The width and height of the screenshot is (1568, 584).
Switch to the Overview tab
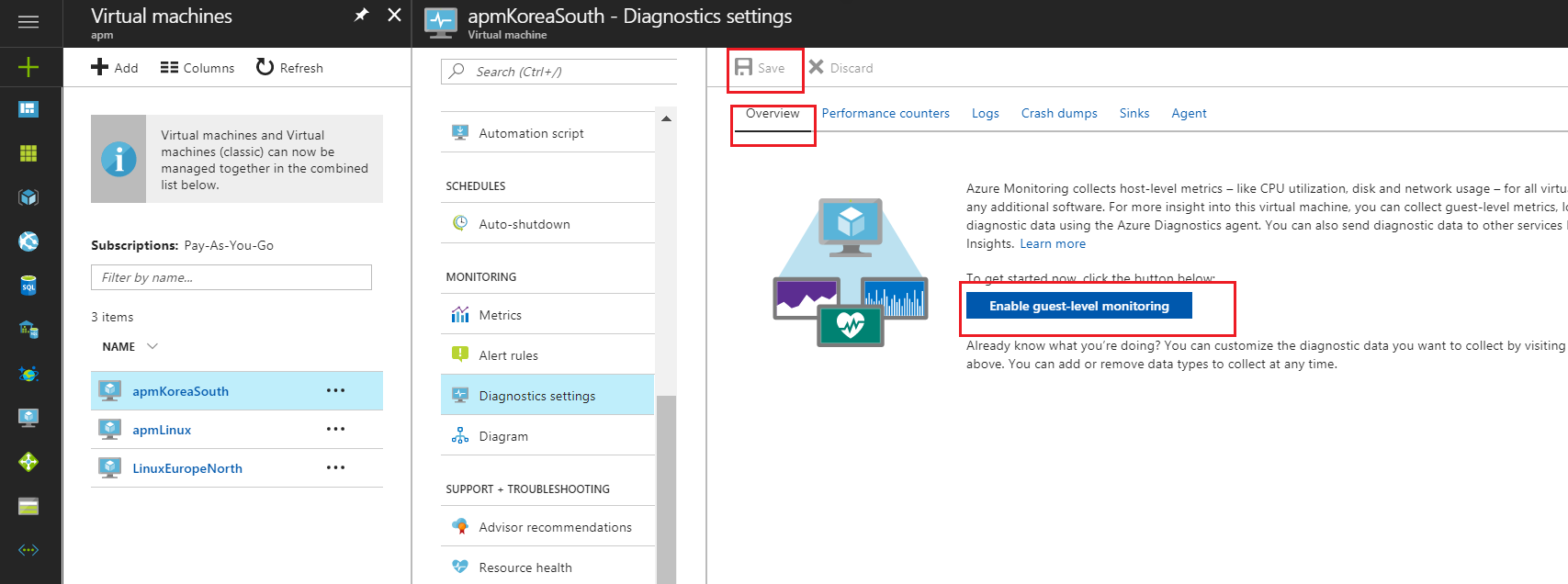coord(773,113)
